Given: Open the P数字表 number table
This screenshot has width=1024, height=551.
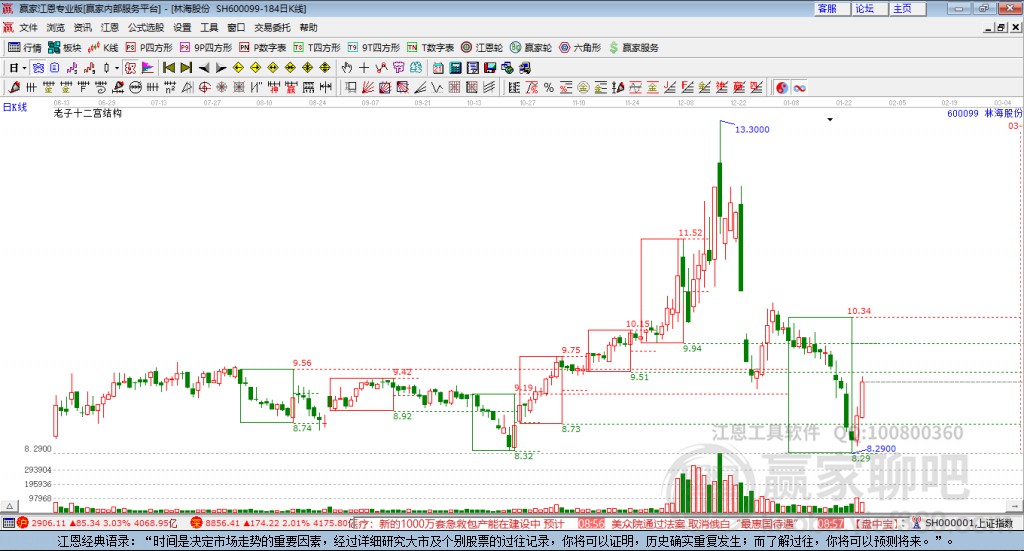Looking at the screenshot, I should (263, 48).
